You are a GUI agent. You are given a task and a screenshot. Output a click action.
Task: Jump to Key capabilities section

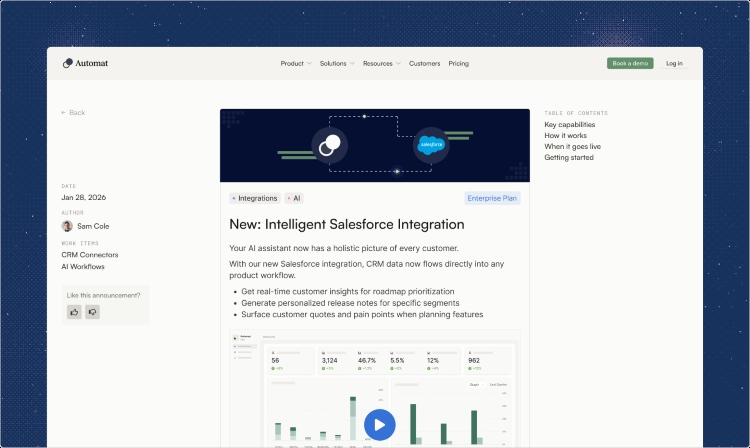570,125
